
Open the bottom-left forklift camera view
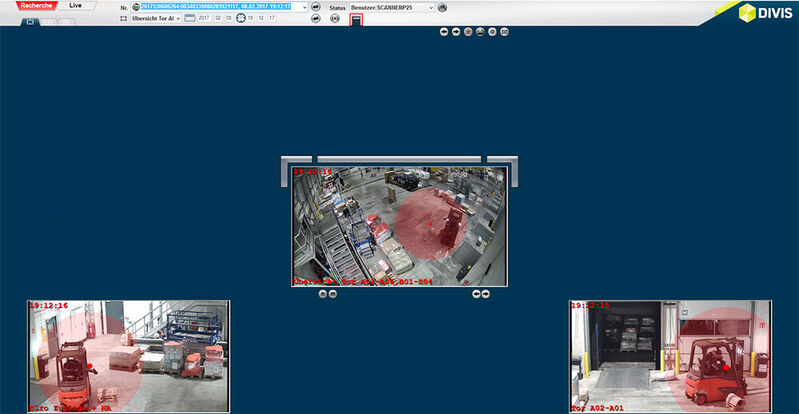point(128,356)
